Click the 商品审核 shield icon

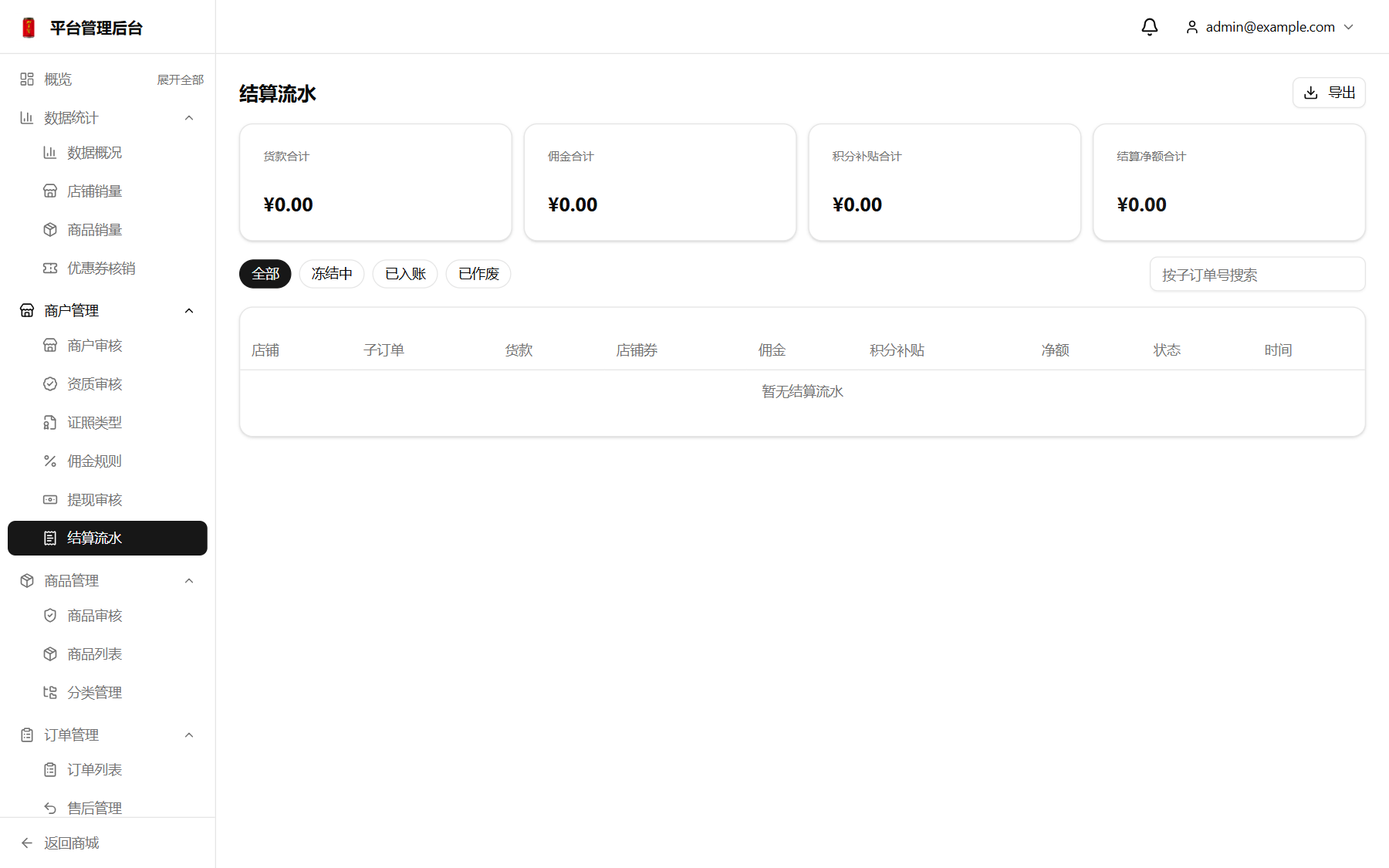[x=50, y=615]
